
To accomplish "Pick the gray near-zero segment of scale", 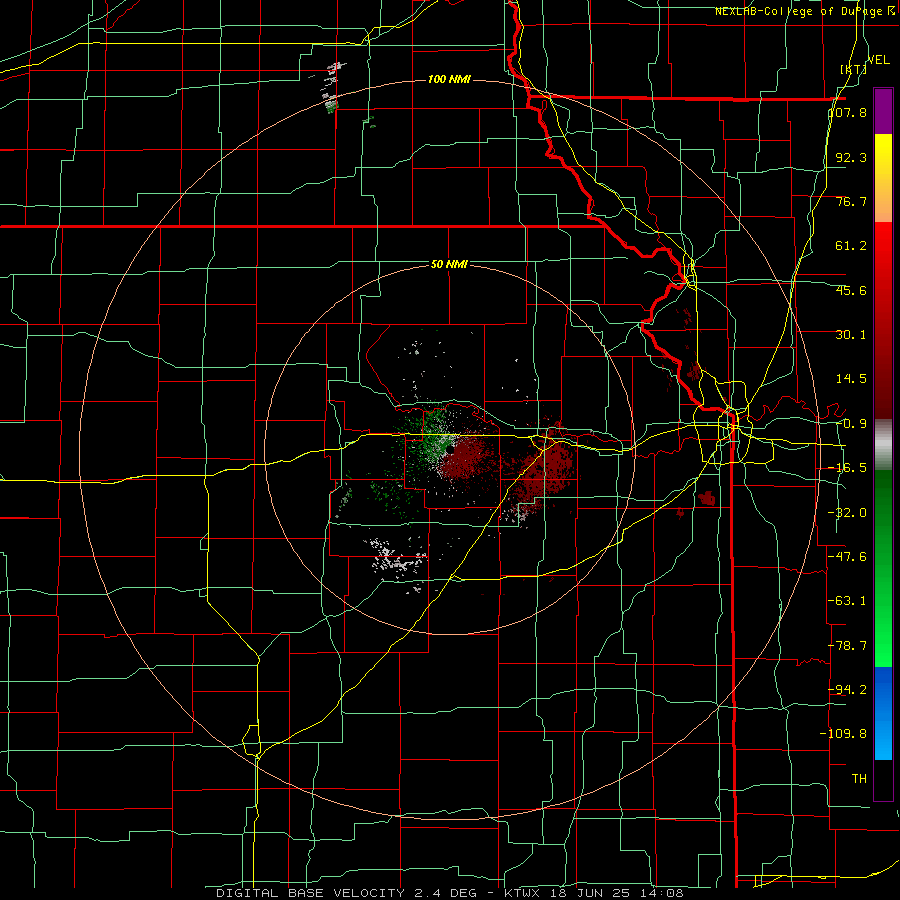I will tap(883, 445).
